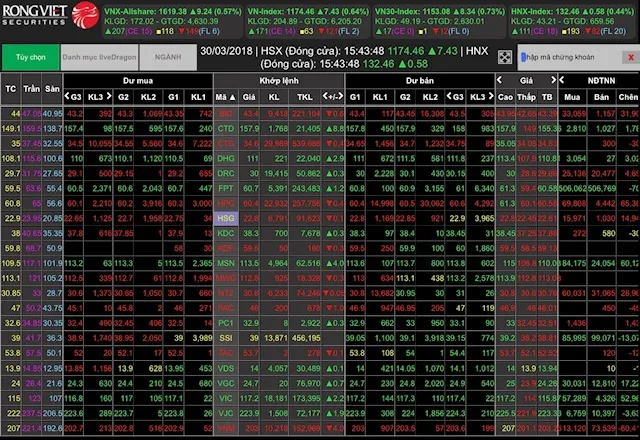The image size is (640, 440).
Task: Open the FPT stock symbol
Action: pos(226,187)
